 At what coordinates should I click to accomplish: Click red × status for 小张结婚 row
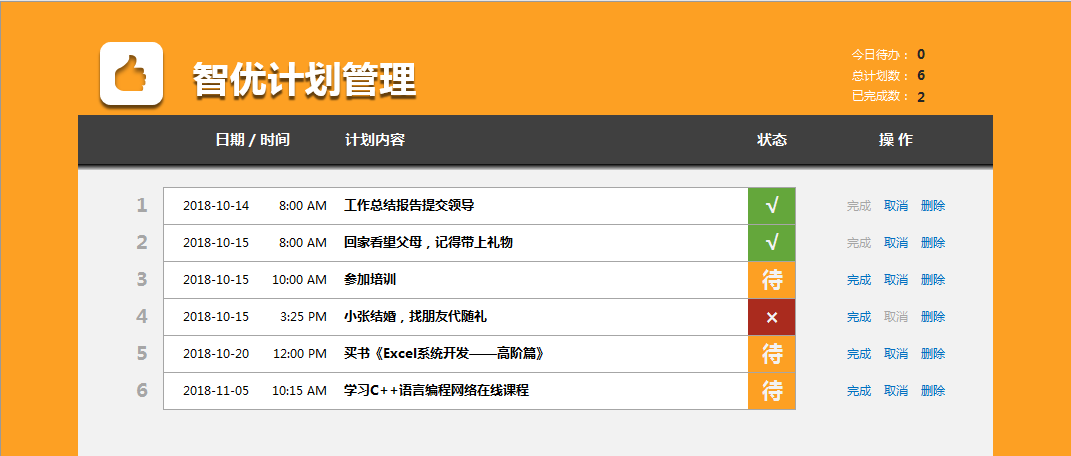click(772, 317)
